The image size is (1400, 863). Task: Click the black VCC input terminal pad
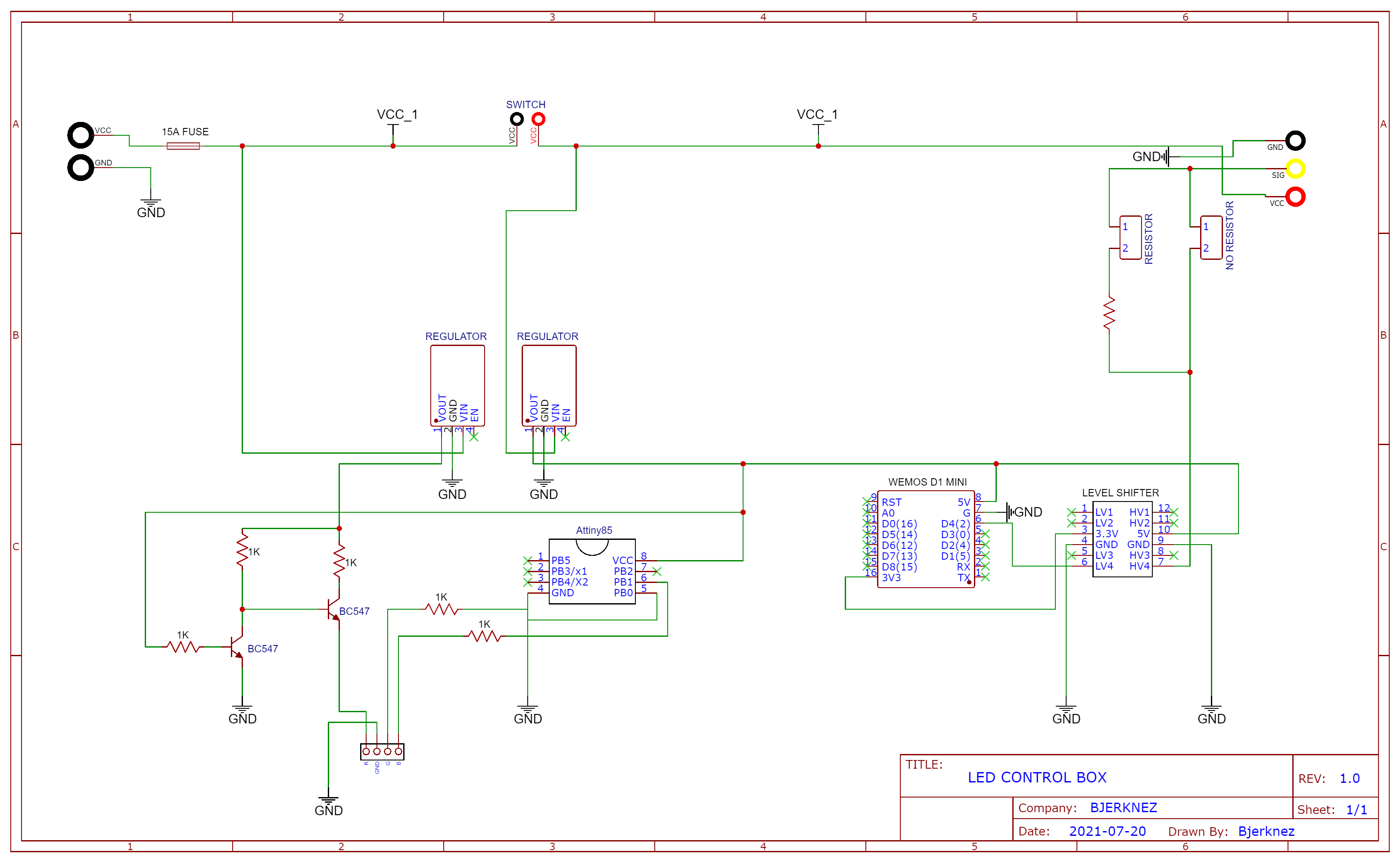(x=81, y=135)
